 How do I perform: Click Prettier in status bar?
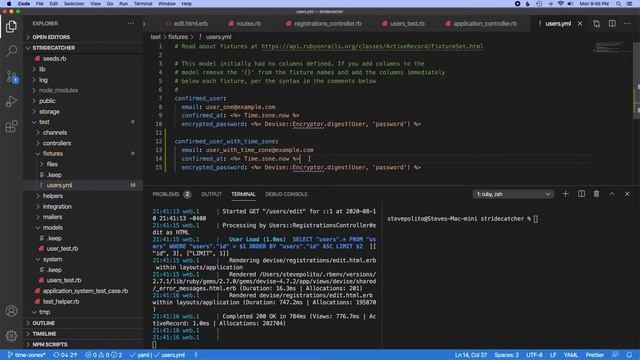pyautogui.click(x=595, y=355)
